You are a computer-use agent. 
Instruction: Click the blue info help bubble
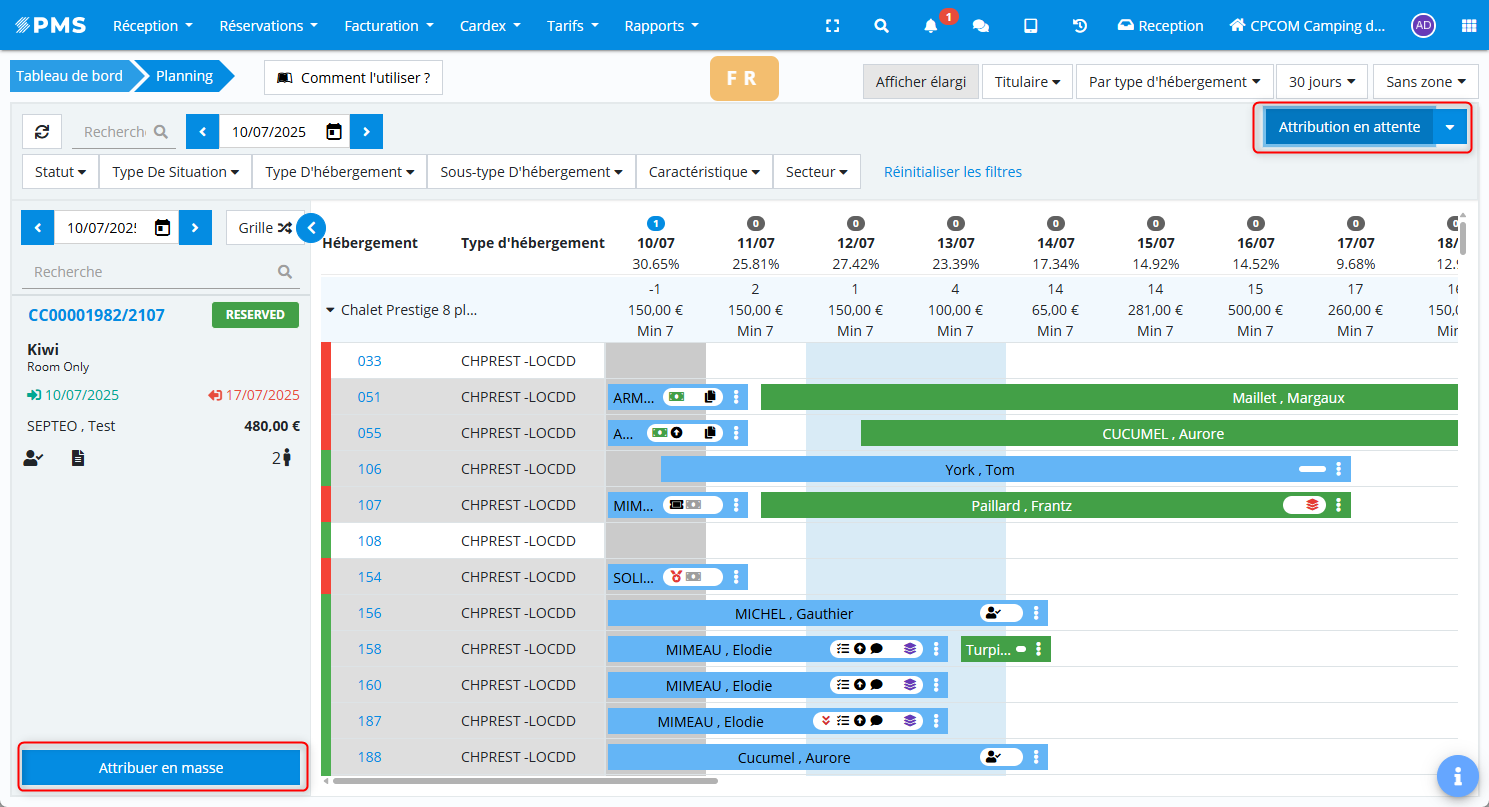[1458, 775]
